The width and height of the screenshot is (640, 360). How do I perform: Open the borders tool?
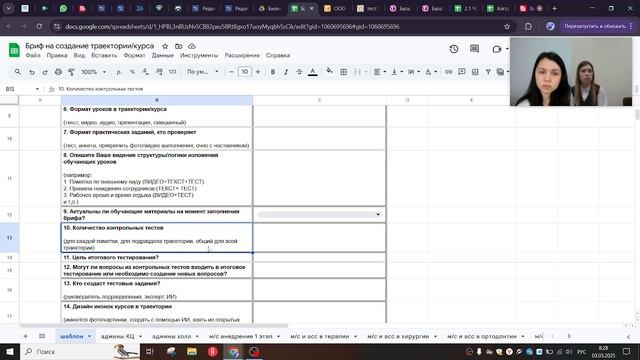(344, 72)
